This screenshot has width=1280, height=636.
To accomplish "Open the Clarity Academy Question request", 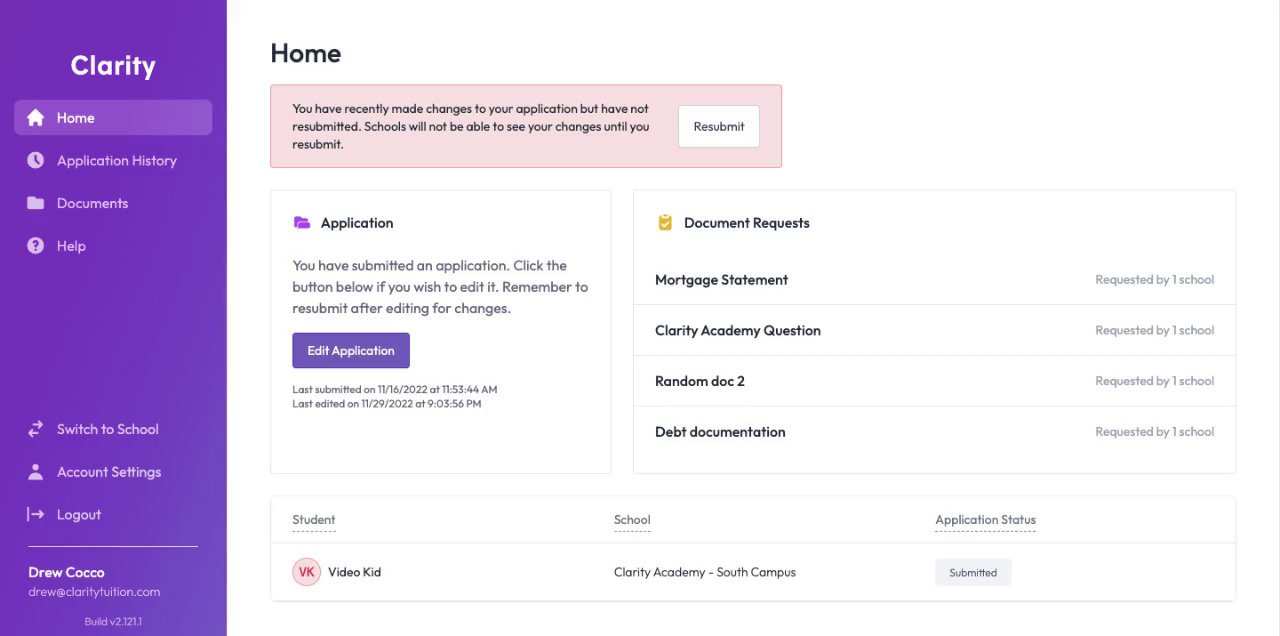I will (737, 330).
